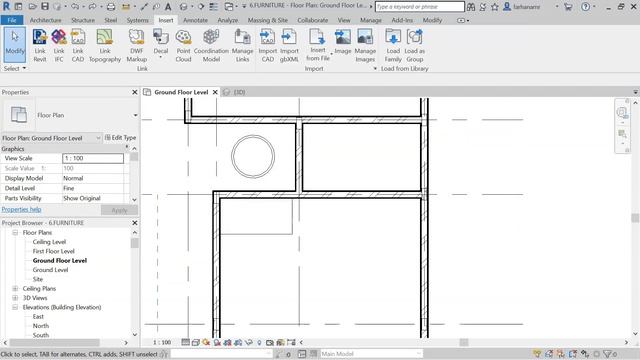Click the Import CAD tool
The height and width of the screenshot is (360, 640).
click(268, 46)
